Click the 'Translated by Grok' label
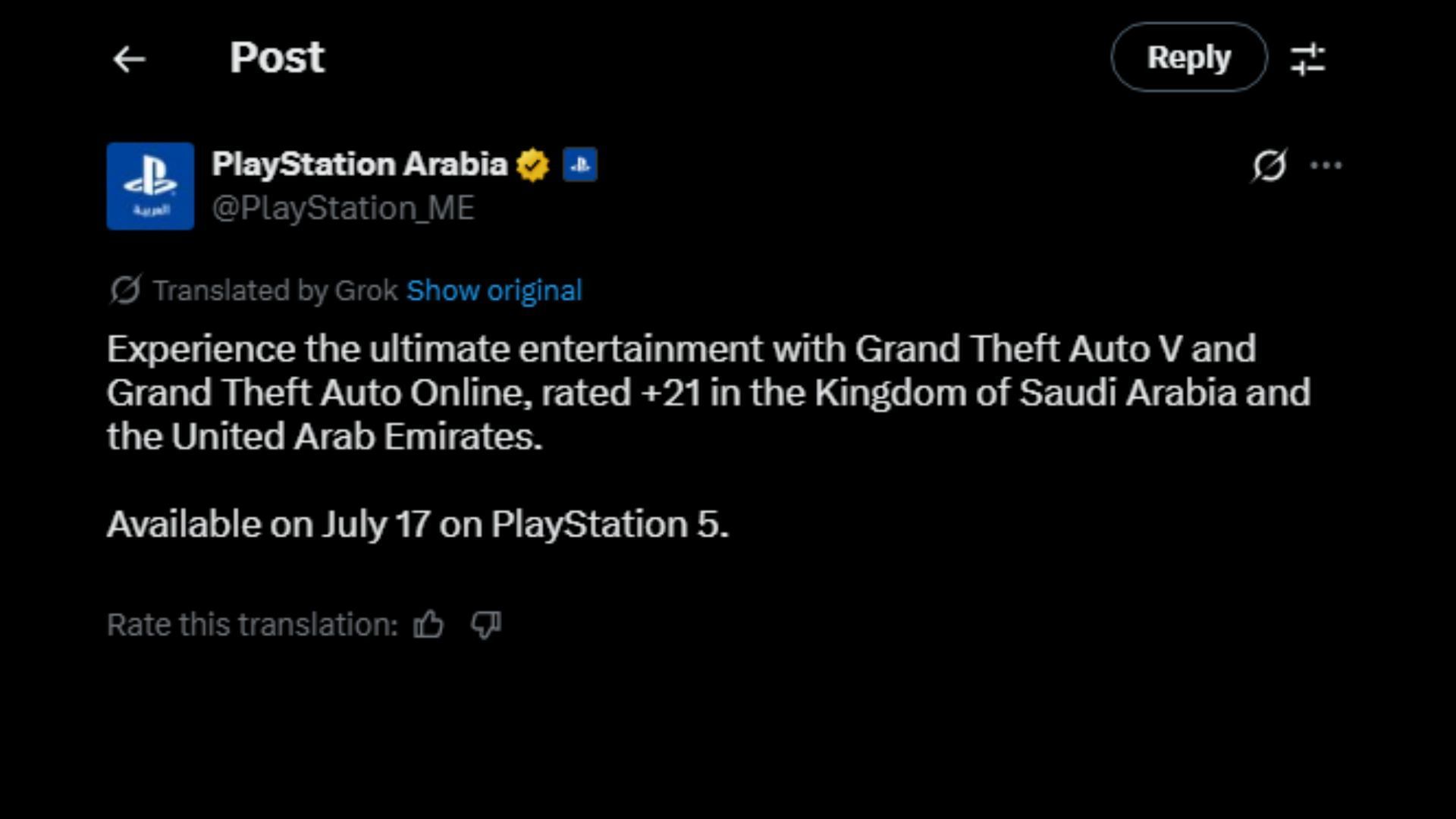 click(x=275, y=290)
